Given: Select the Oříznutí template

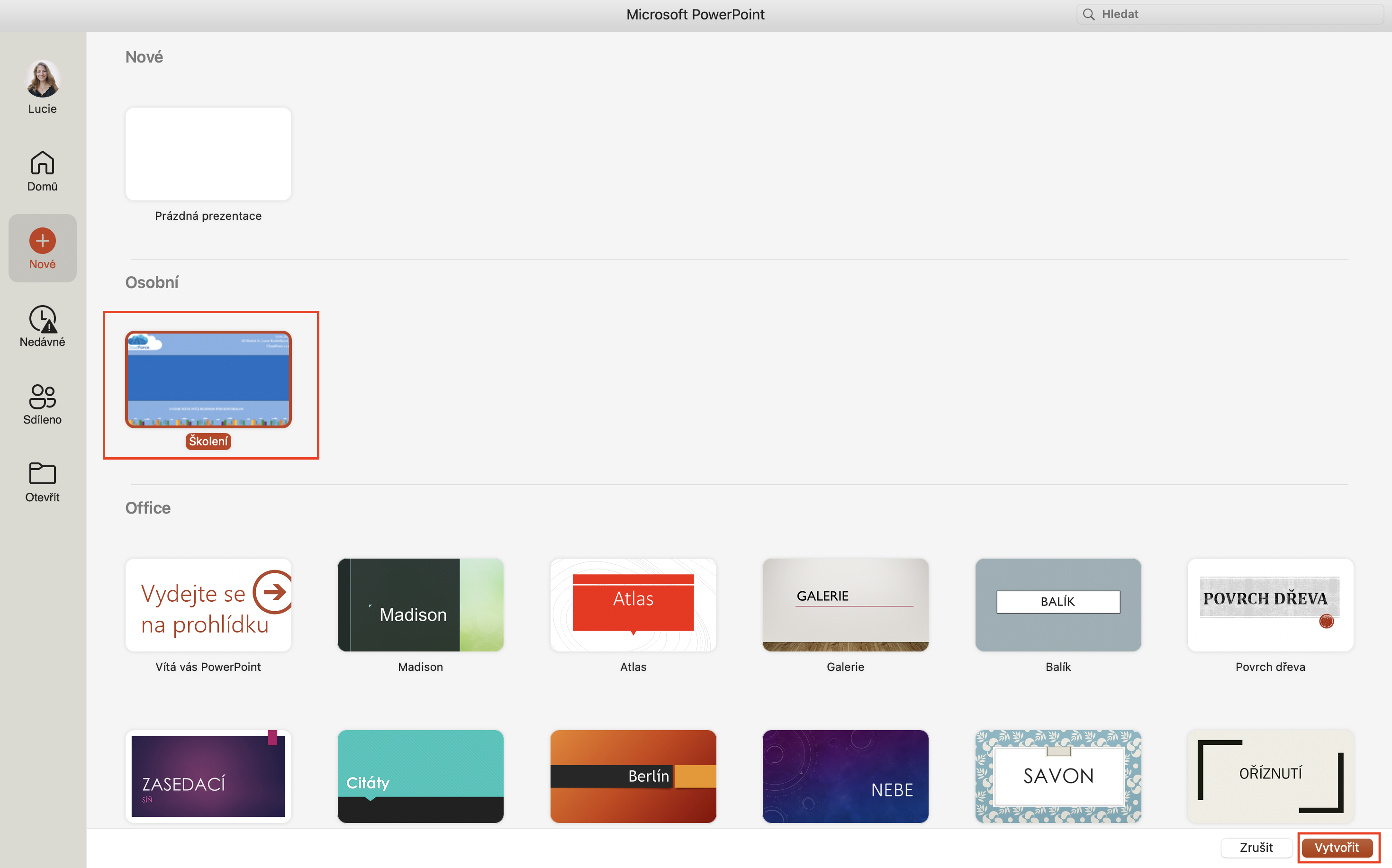Looking at the screenshot, I should (x=1270, y=776).
